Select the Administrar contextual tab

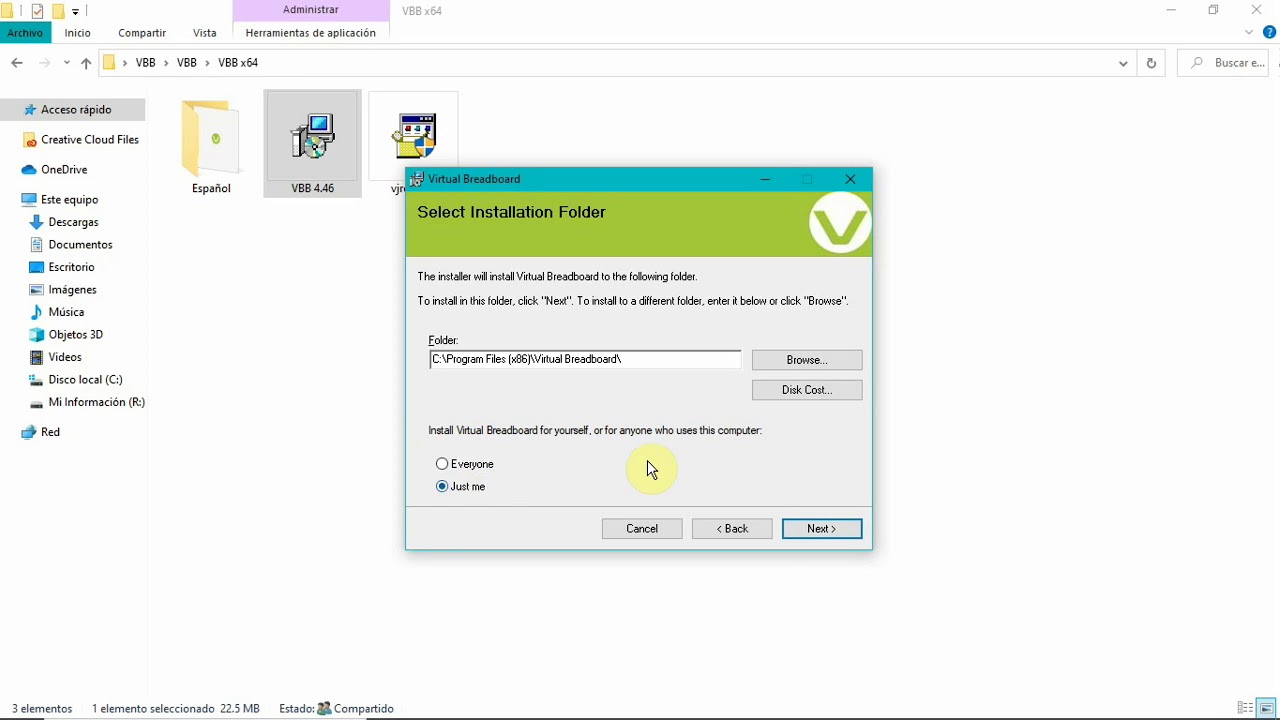coord(311,10)
